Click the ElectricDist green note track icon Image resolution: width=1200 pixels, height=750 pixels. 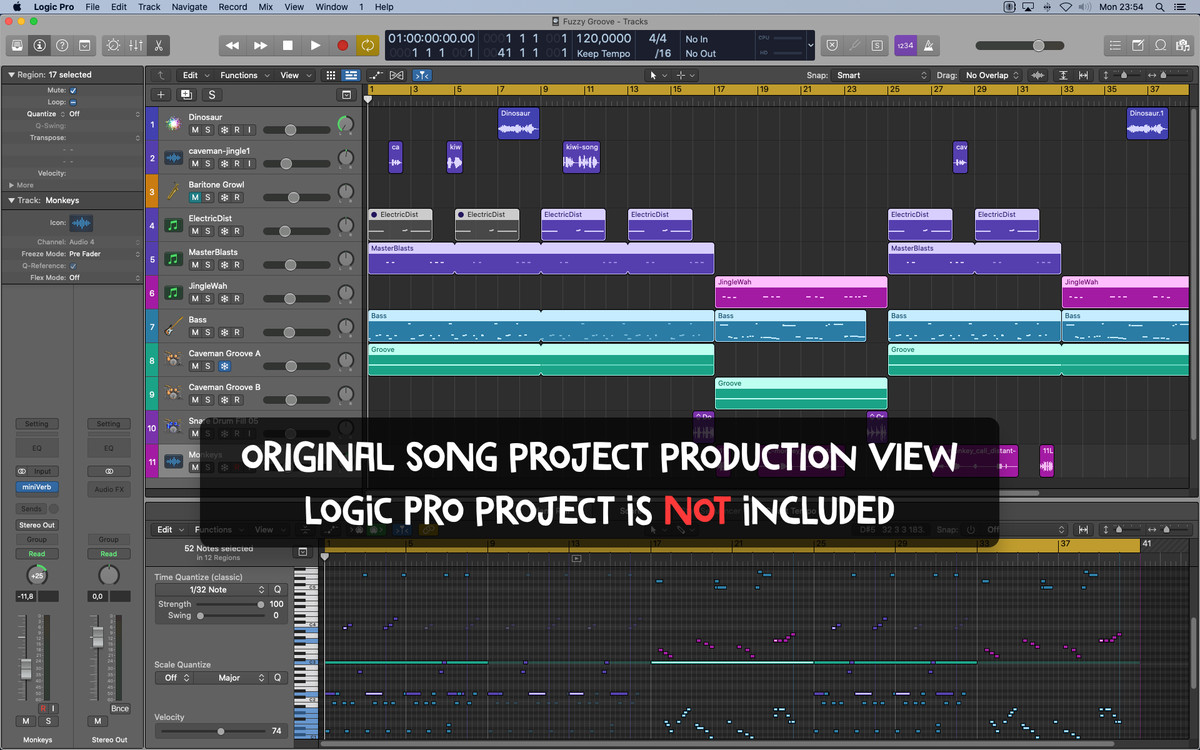[x=173, y=226]
